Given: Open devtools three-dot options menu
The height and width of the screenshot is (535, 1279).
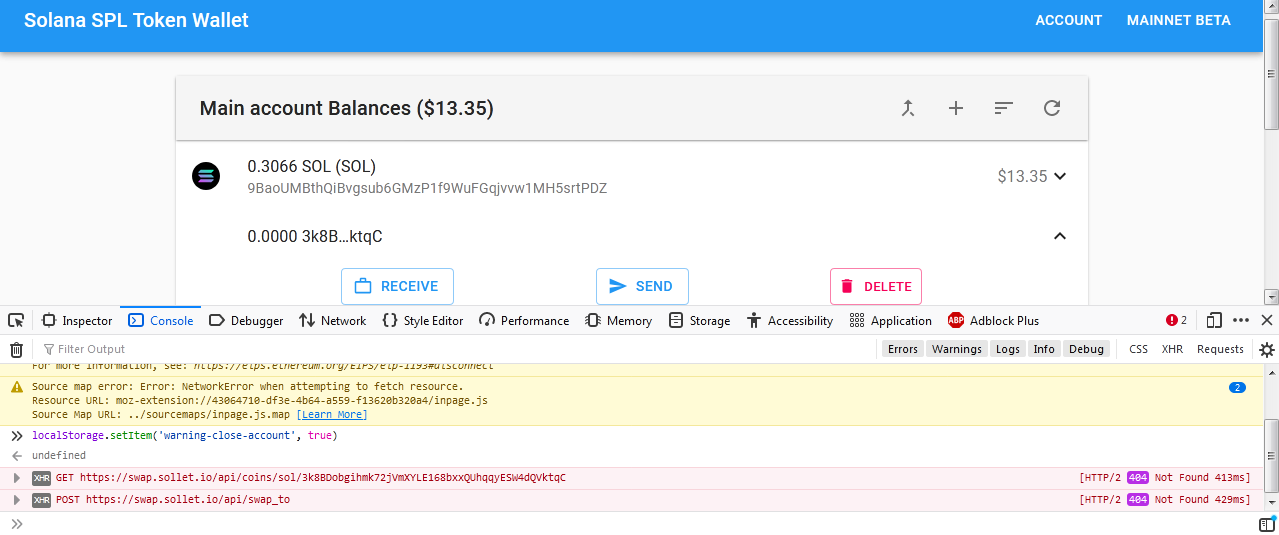Looking at the screenshot, I should [x=1241, y=321].
